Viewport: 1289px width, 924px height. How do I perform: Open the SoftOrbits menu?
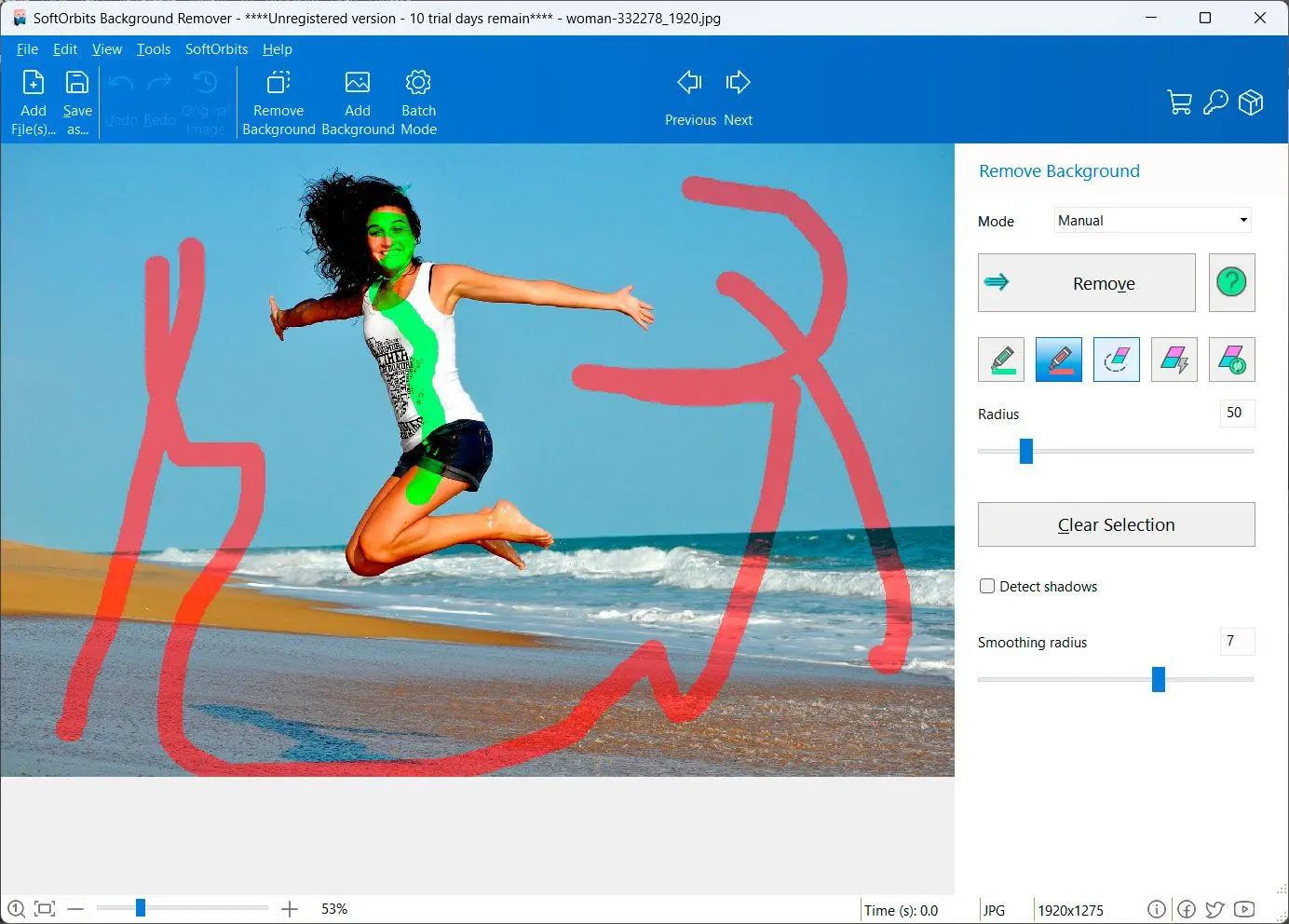[216, 49]
